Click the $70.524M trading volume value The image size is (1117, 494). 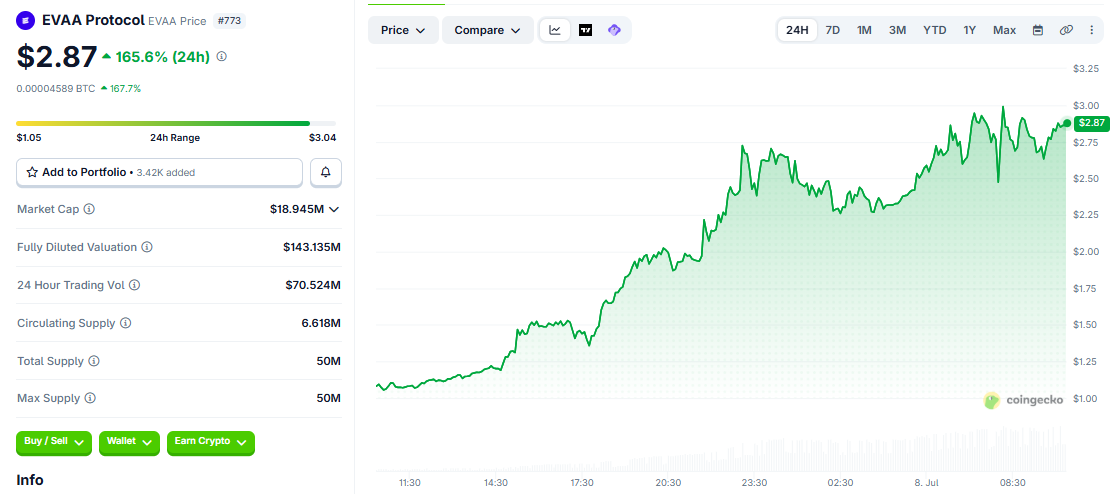313,285
